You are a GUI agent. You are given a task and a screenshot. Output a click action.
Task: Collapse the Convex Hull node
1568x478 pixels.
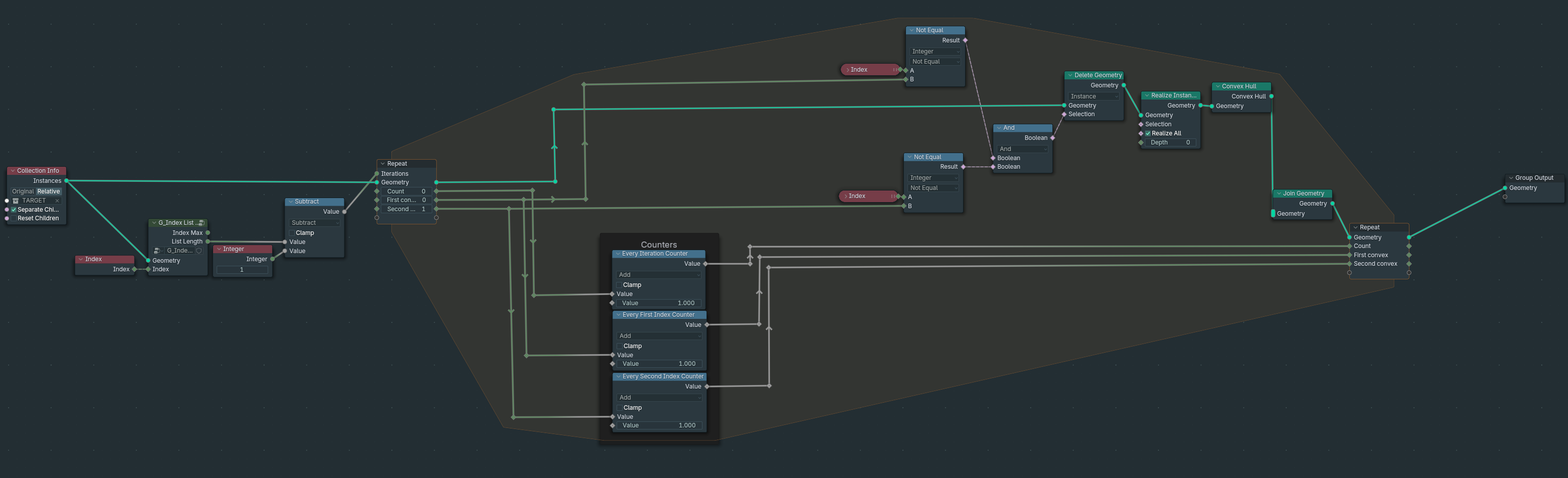[x=1218, y=86]
